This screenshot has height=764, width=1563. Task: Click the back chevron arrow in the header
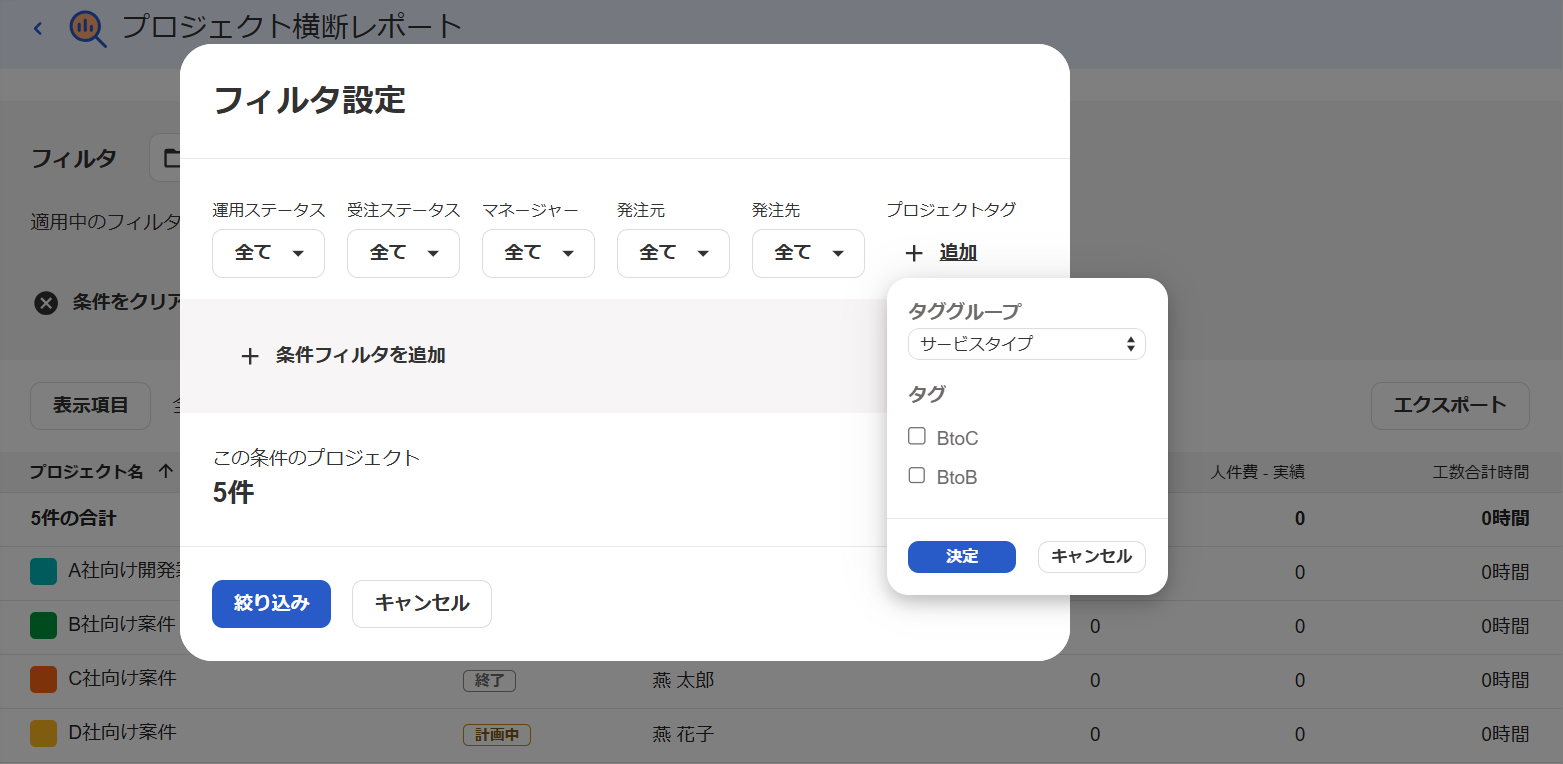point(38,28)
